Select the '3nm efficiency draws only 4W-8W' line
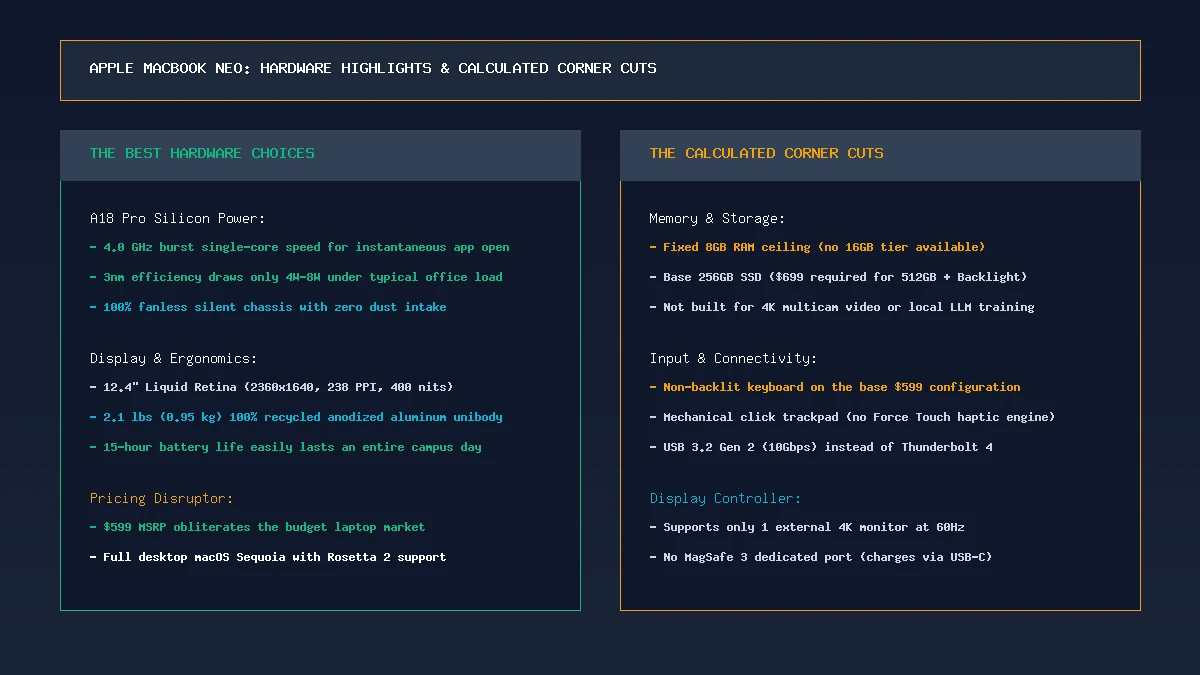This screenshot has width=1200, height=675. click(296, 277)
